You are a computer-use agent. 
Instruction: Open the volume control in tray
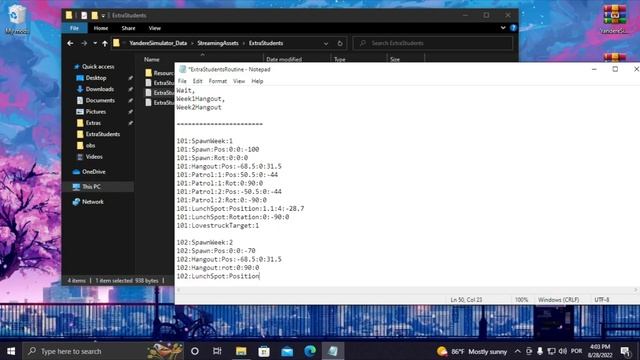pos(562,351)
